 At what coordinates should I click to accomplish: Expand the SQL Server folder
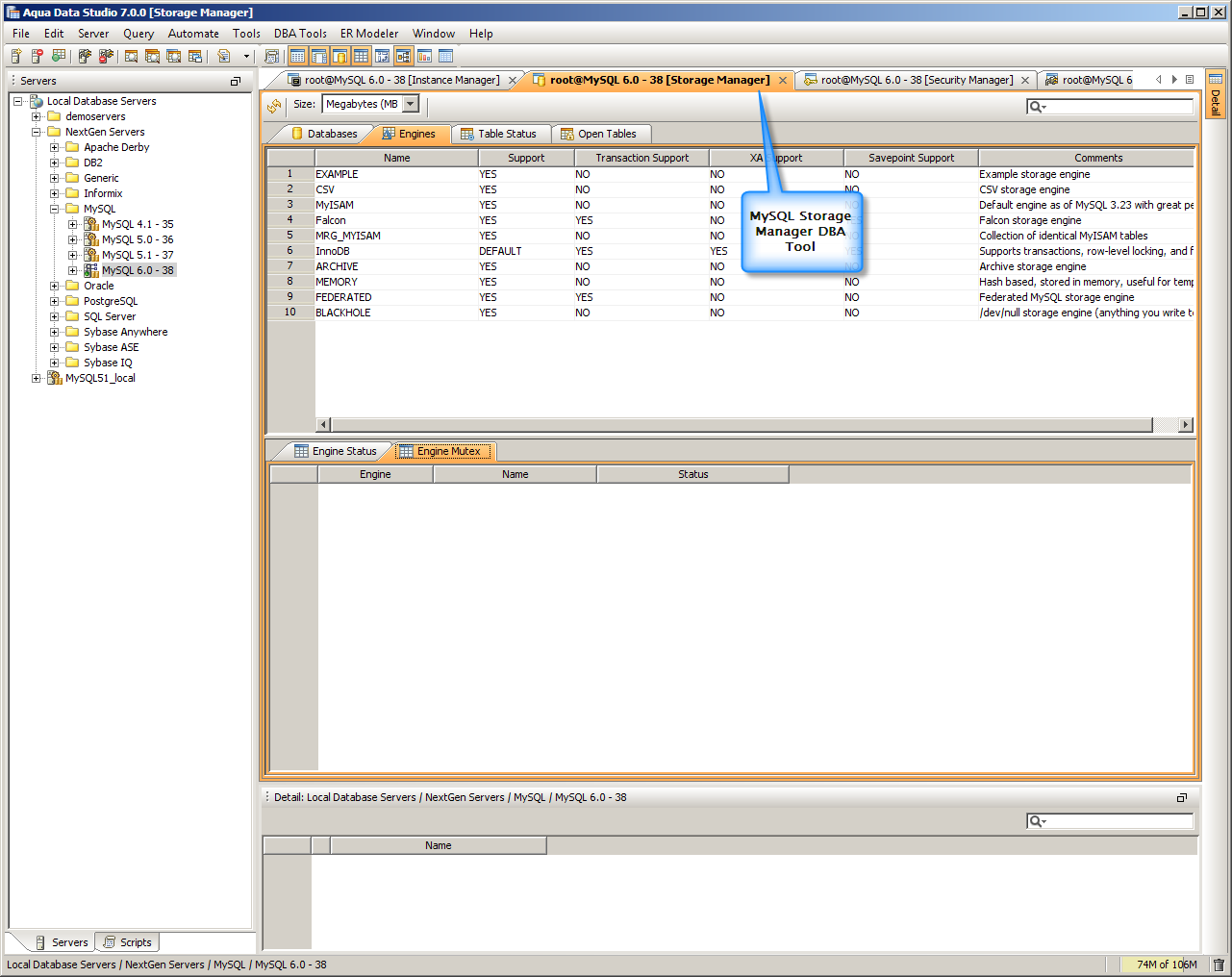(x=55, y=316)
